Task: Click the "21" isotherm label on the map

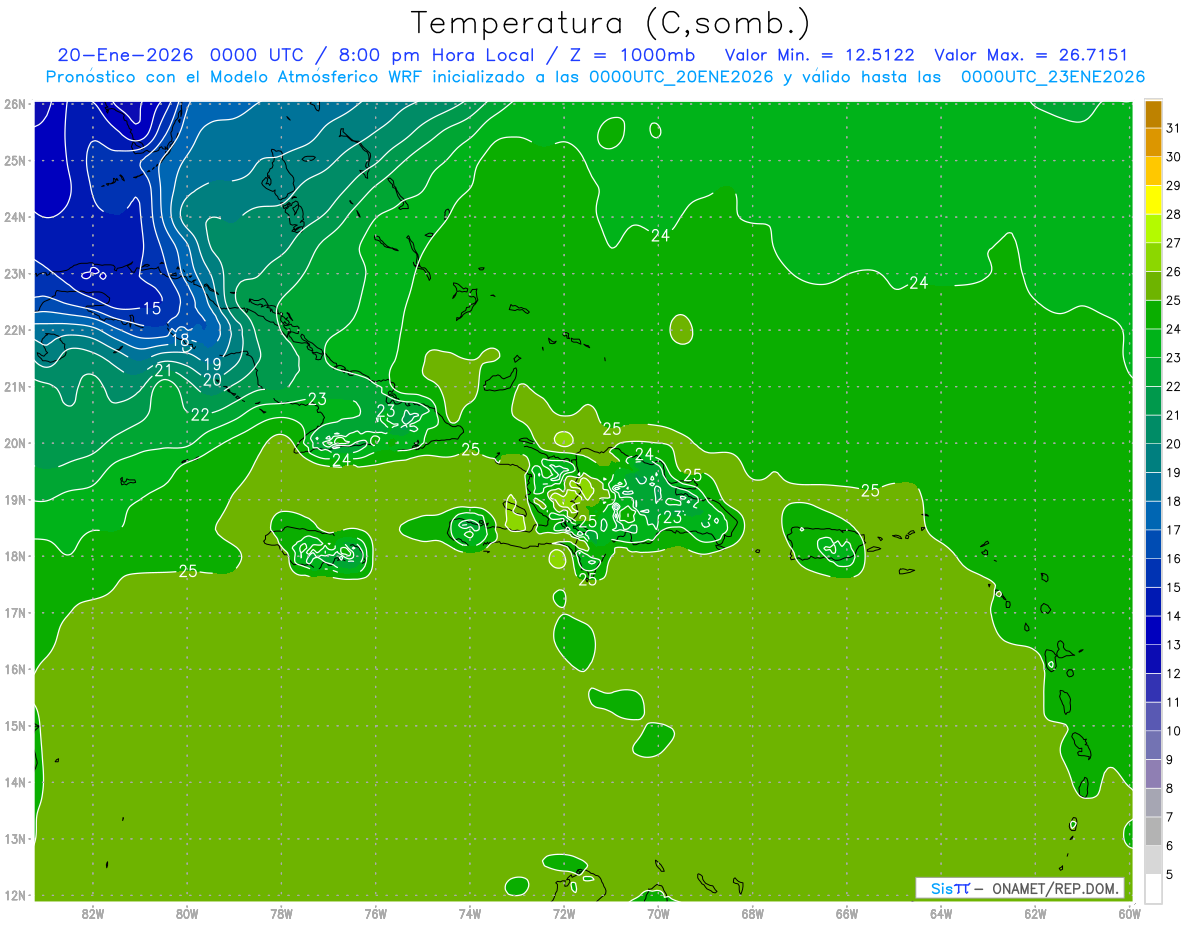Action: (164, 370)
